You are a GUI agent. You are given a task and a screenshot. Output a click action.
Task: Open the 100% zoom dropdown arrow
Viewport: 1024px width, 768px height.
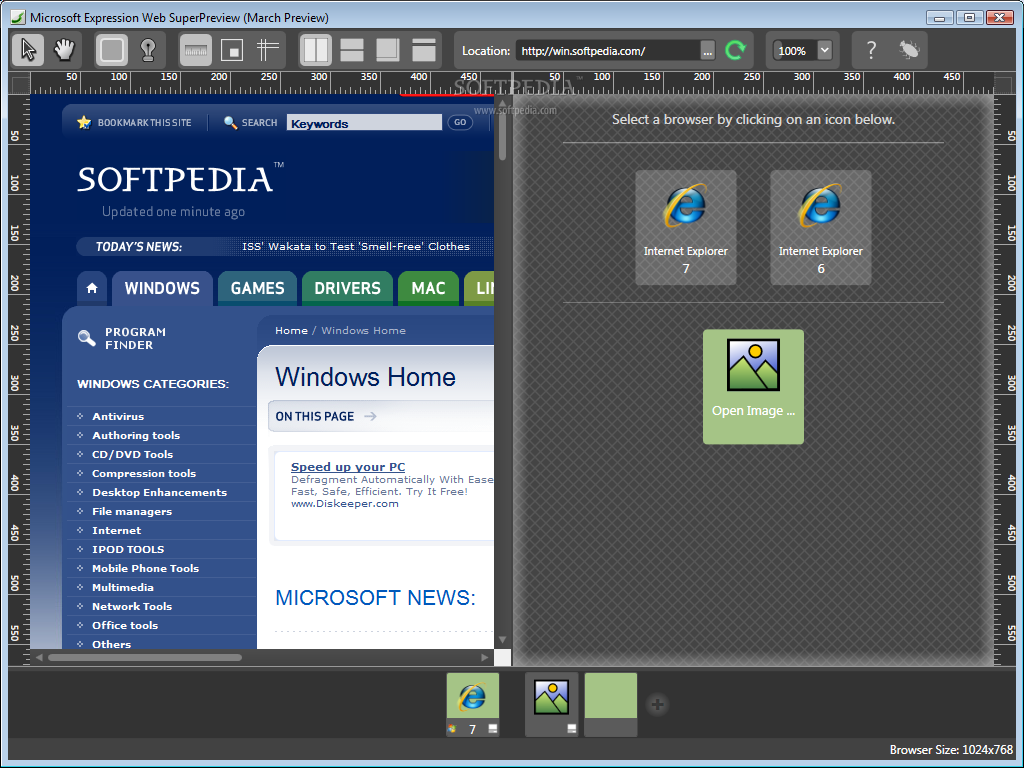(x=825, y=50)
